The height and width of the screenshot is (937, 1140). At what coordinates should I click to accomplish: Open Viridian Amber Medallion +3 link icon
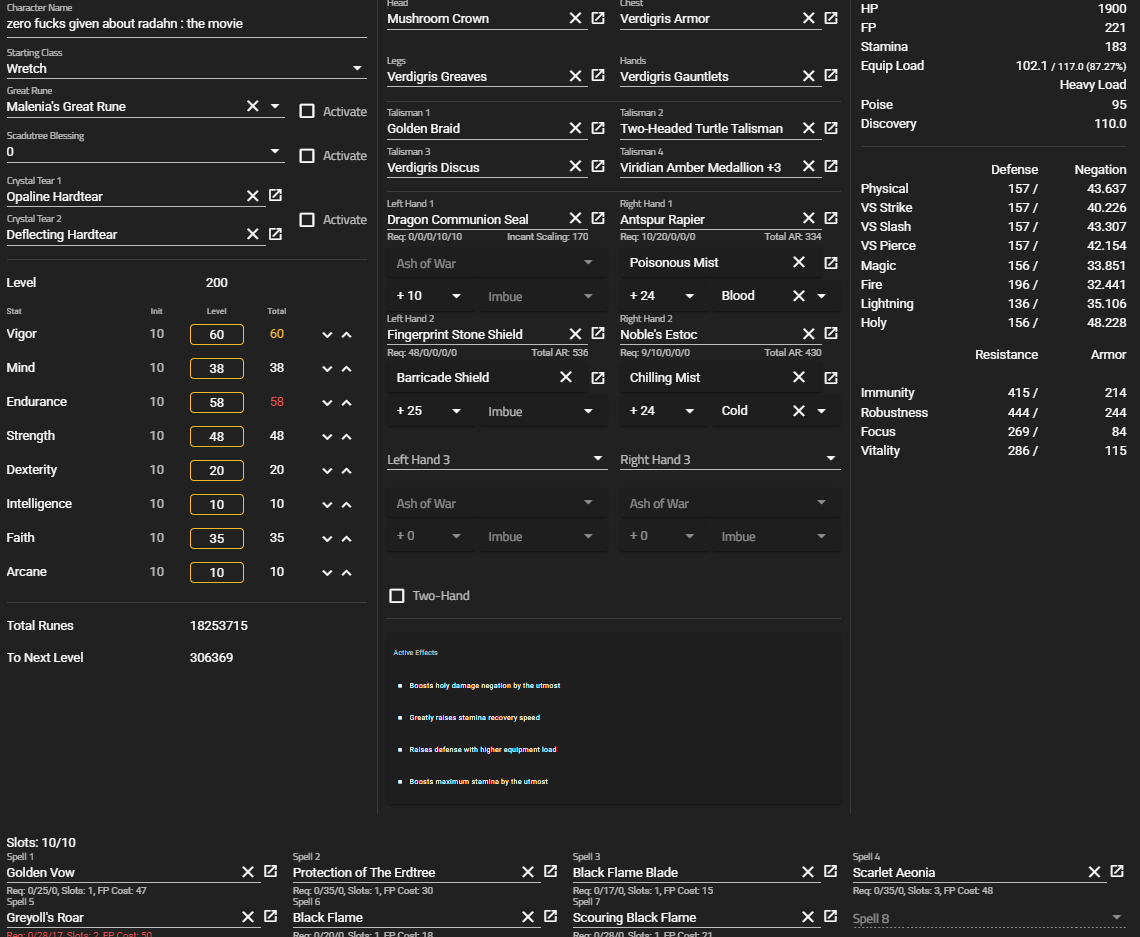tap(831, 166)
